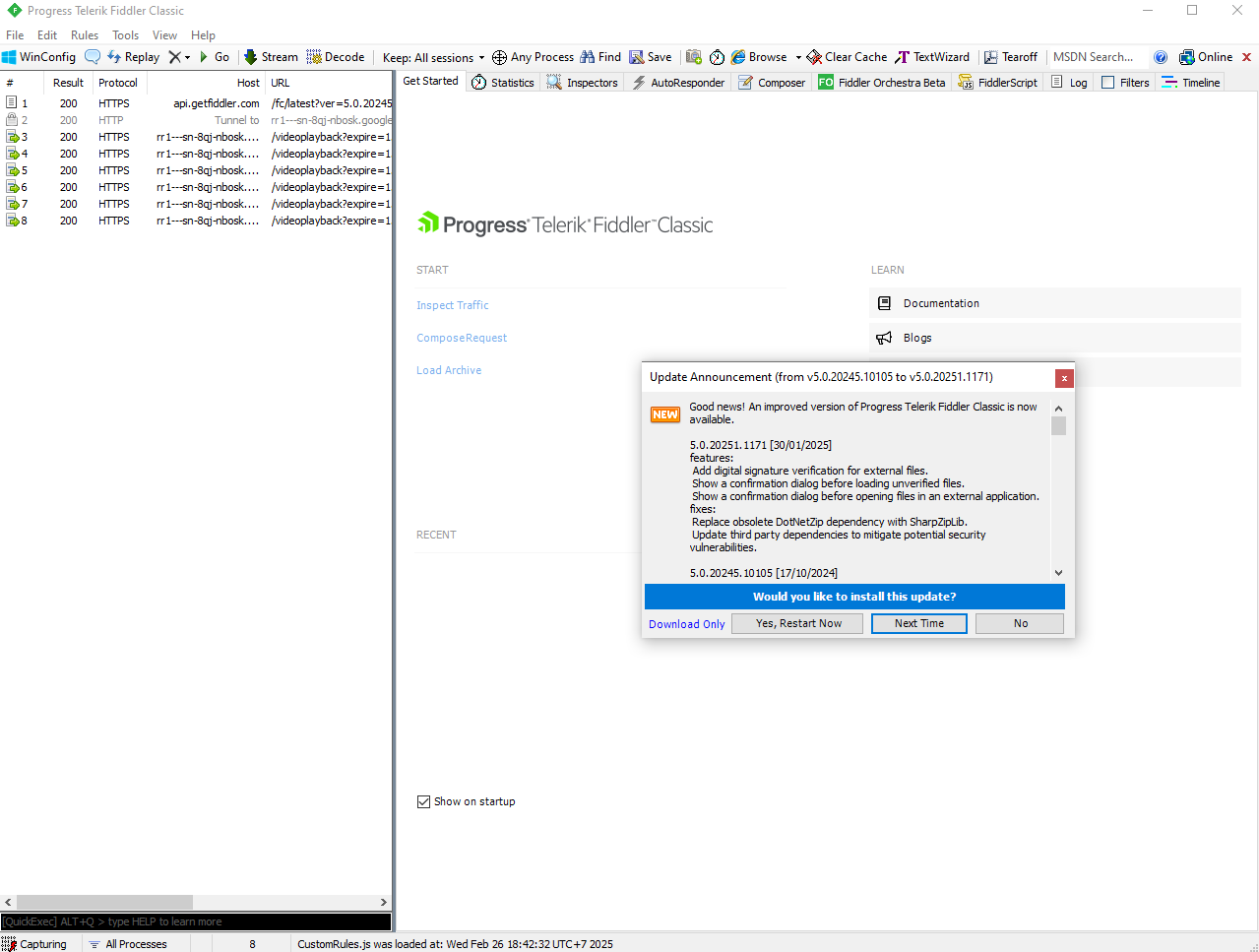Screen dimensions: 1259x952
Task: Click Tearoff in the toolbar
Action: (x=1011, y=57)
